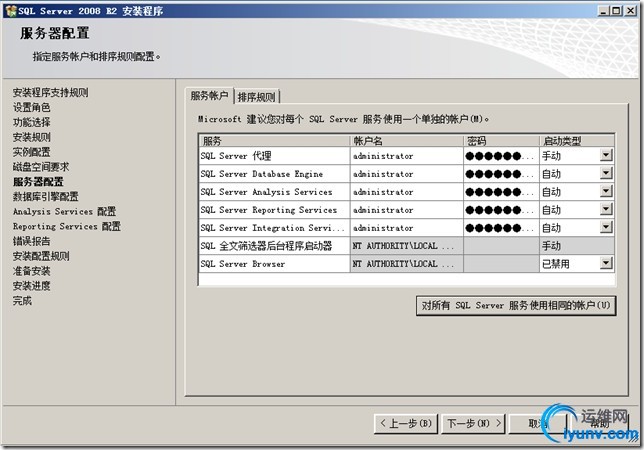
Task: Click password field for Reporting Services
Action: [x=501, y=210]
